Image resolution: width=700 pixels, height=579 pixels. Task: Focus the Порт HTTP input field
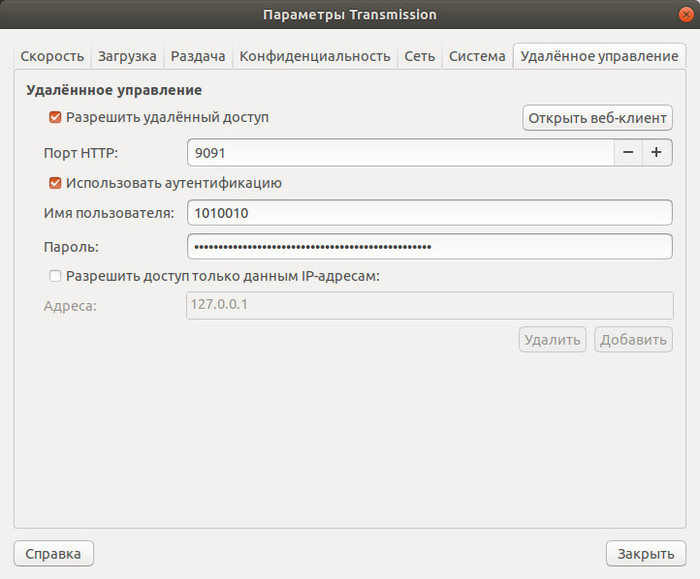coord(400,152)
